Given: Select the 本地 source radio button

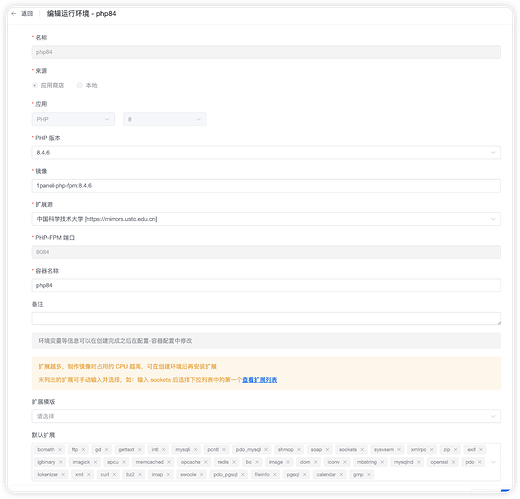Looking at the screenshot, I should coord(79,85).
